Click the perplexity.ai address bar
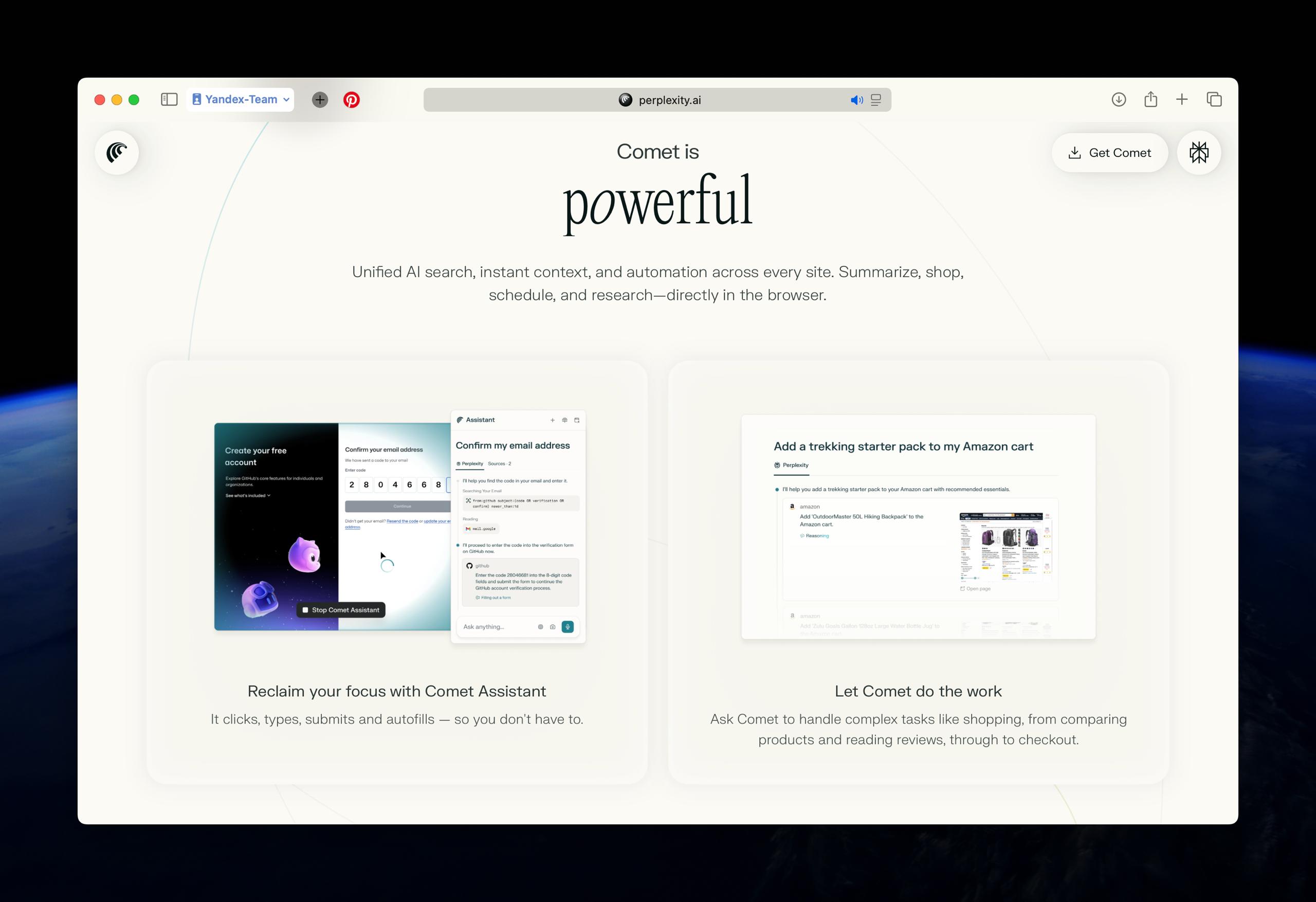This screenshot has height=902, width=1316. [x=657, y=100]
